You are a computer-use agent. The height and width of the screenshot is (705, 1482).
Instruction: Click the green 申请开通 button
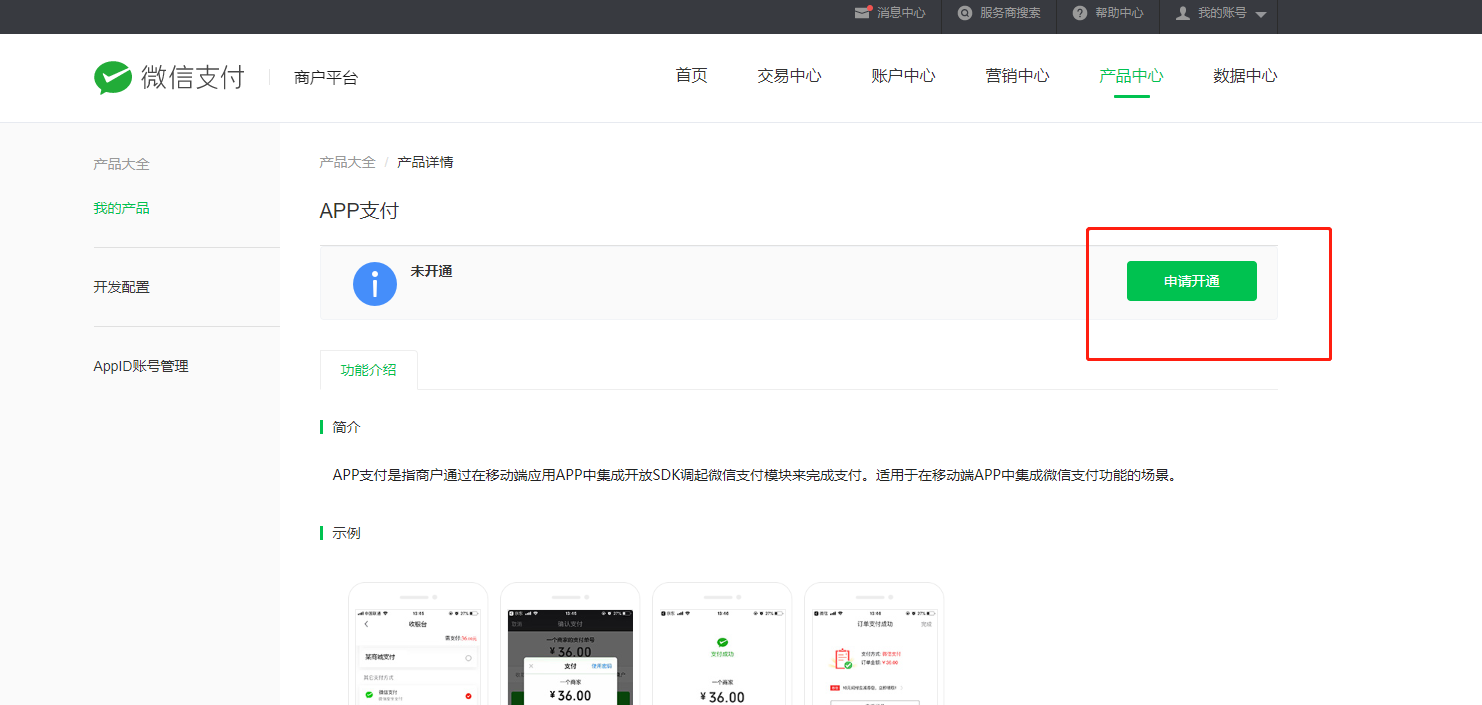1191,281
